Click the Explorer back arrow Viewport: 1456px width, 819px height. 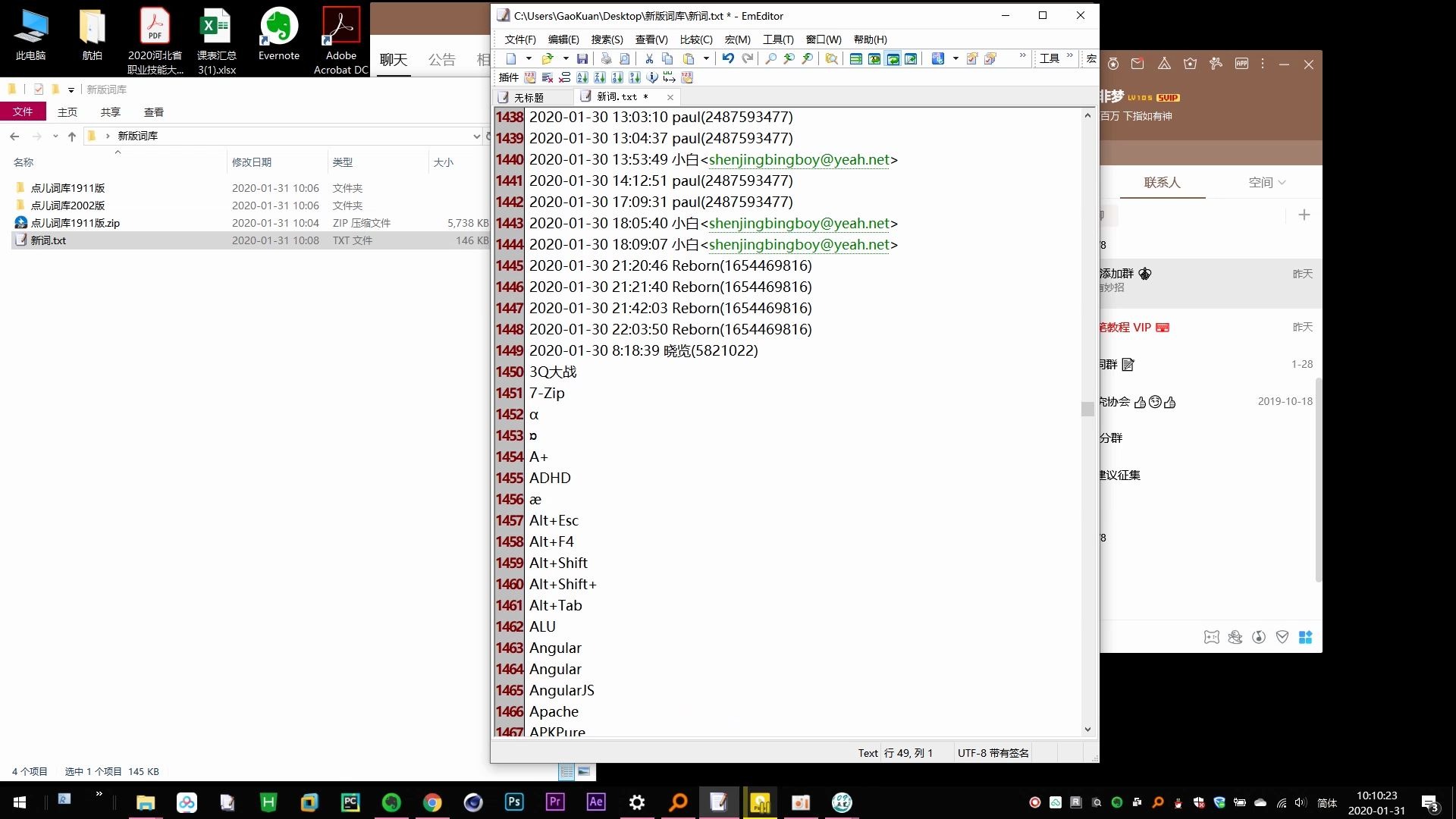pos(14,136)
